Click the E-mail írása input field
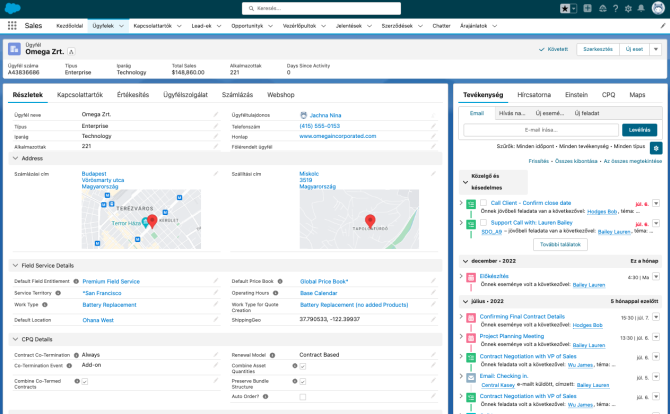The image size is (670, 414). pyautogui.click(x=541, y=129)
